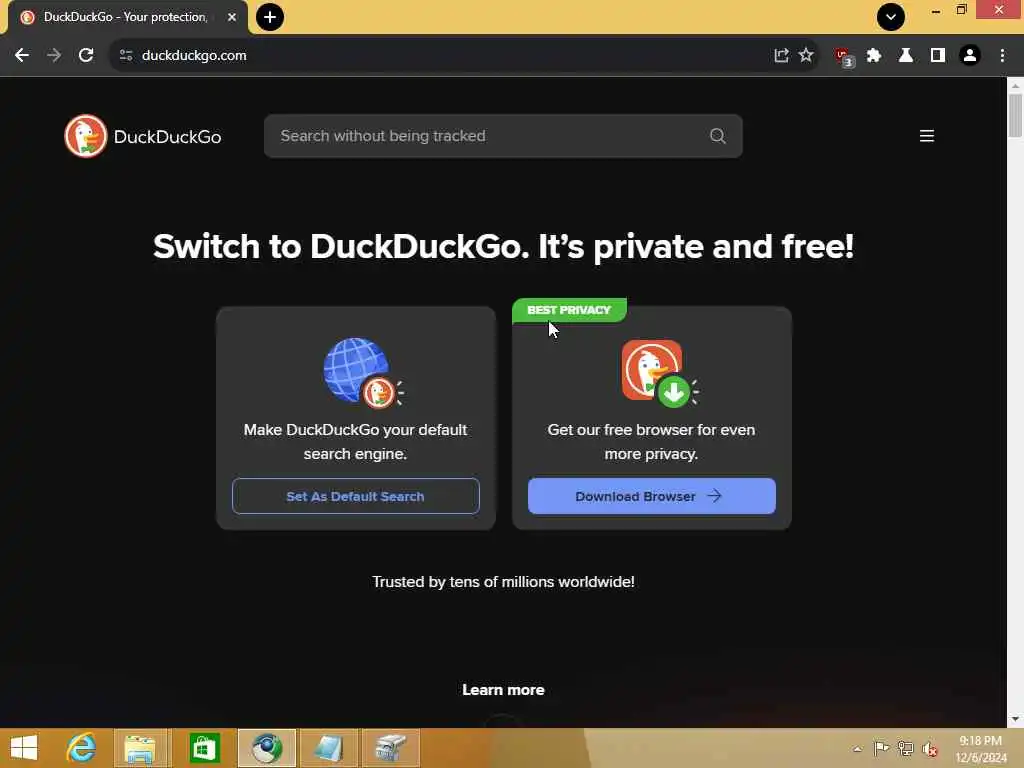The height and width of the screenshot is (768, 1024).
Task: Open the Chrome three-dot menu
Action: click(x=1002, y=56)
